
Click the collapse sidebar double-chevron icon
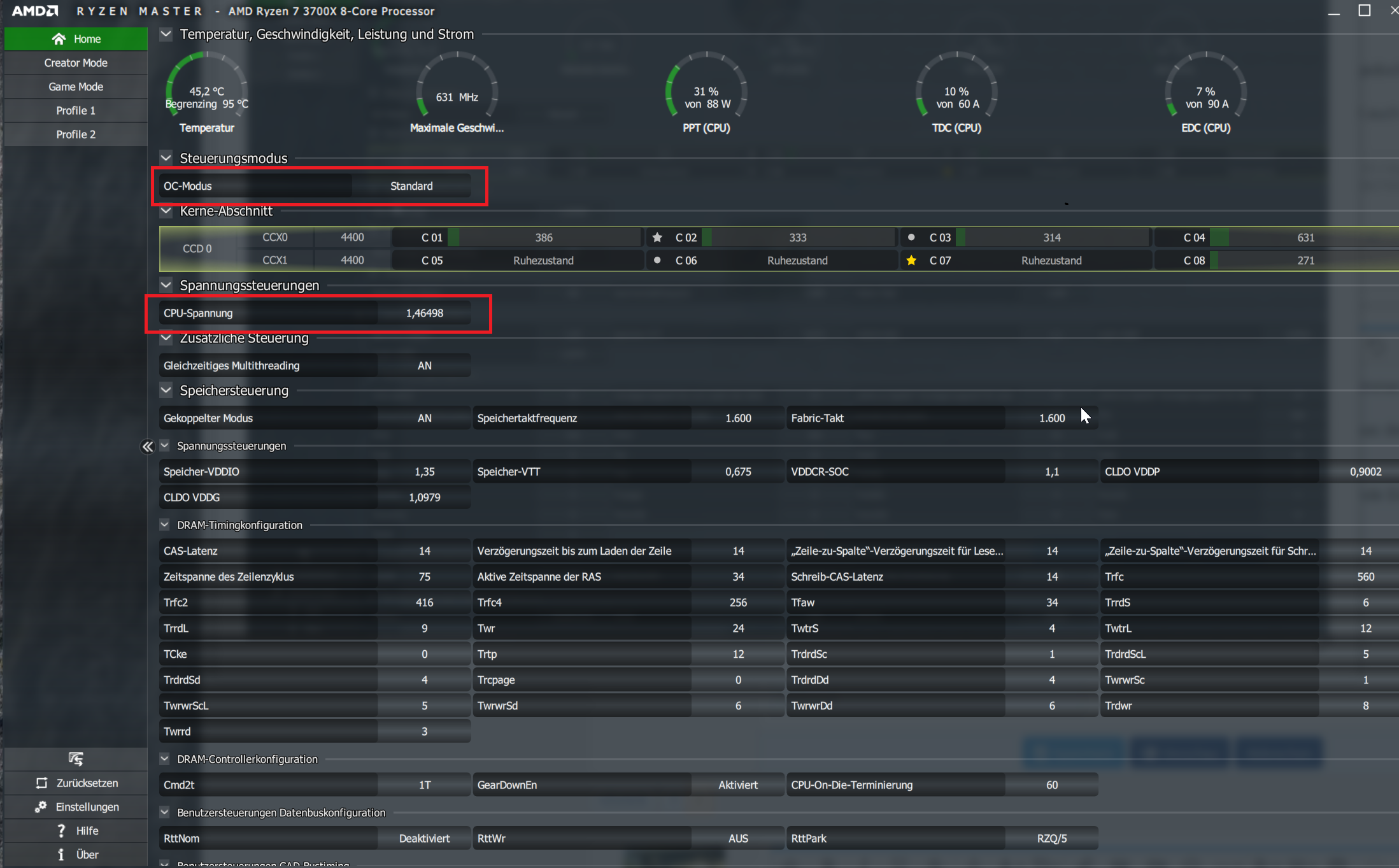tap(147, 446)
